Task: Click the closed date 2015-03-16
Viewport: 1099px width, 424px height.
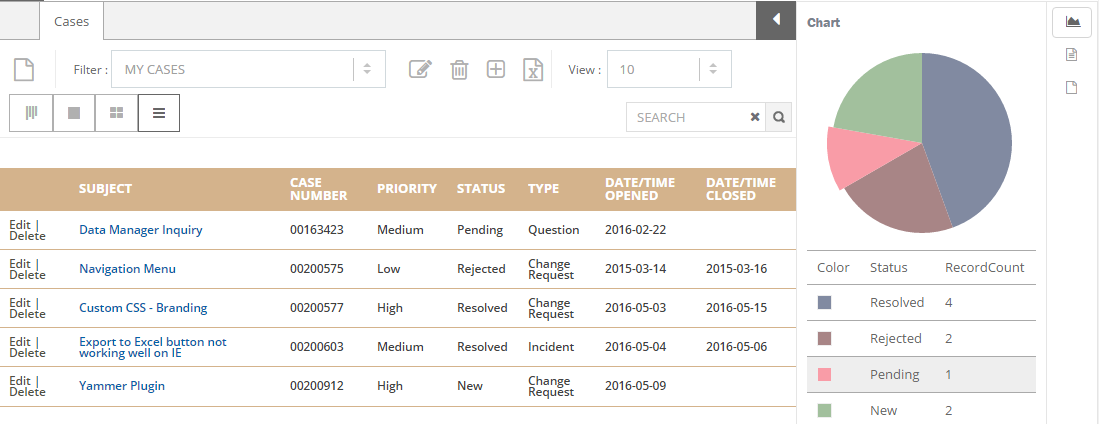Action: tap(737, 268)
